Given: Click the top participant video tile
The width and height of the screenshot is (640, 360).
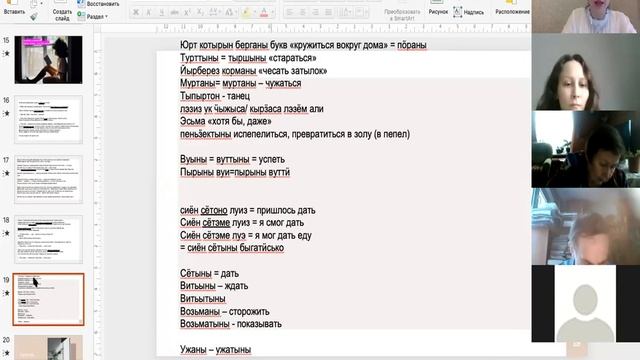Looking at the screenshot, I should 586,16.
